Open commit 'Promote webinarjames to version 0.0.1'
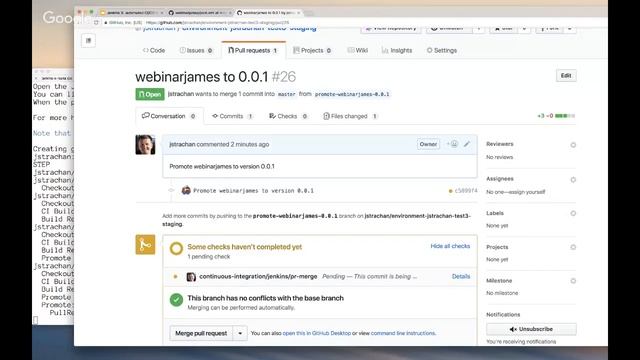Screen dimensions: 640x360 pyautogui.click(x=253, y=191)
